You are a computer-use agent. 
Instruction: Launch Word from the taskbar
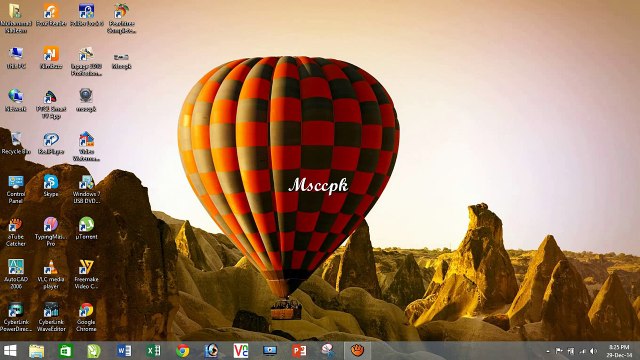pos(124,351)
